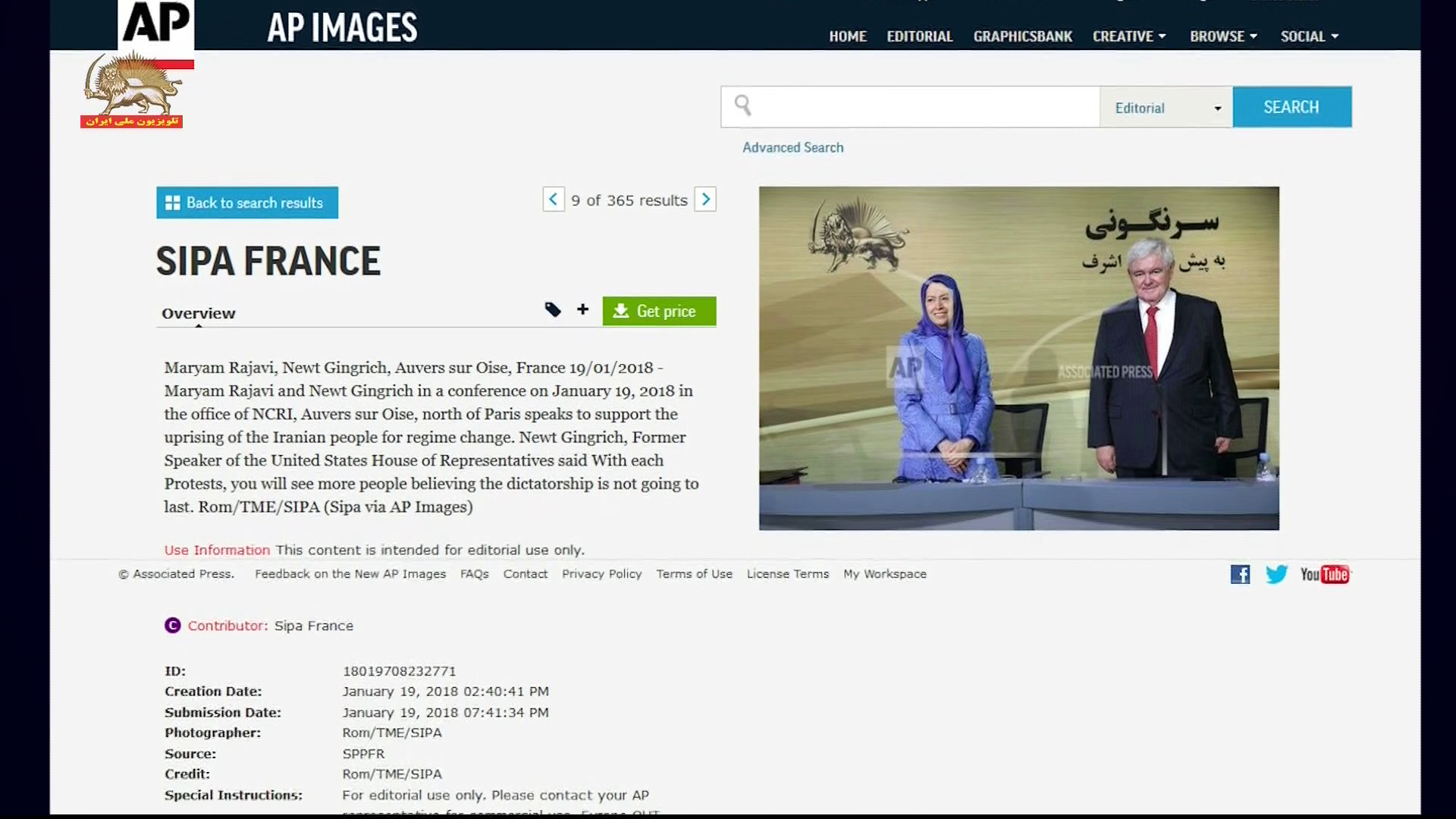
Task: Click the Credit value Rom/TME/SIPA
Action: point(392,774)
